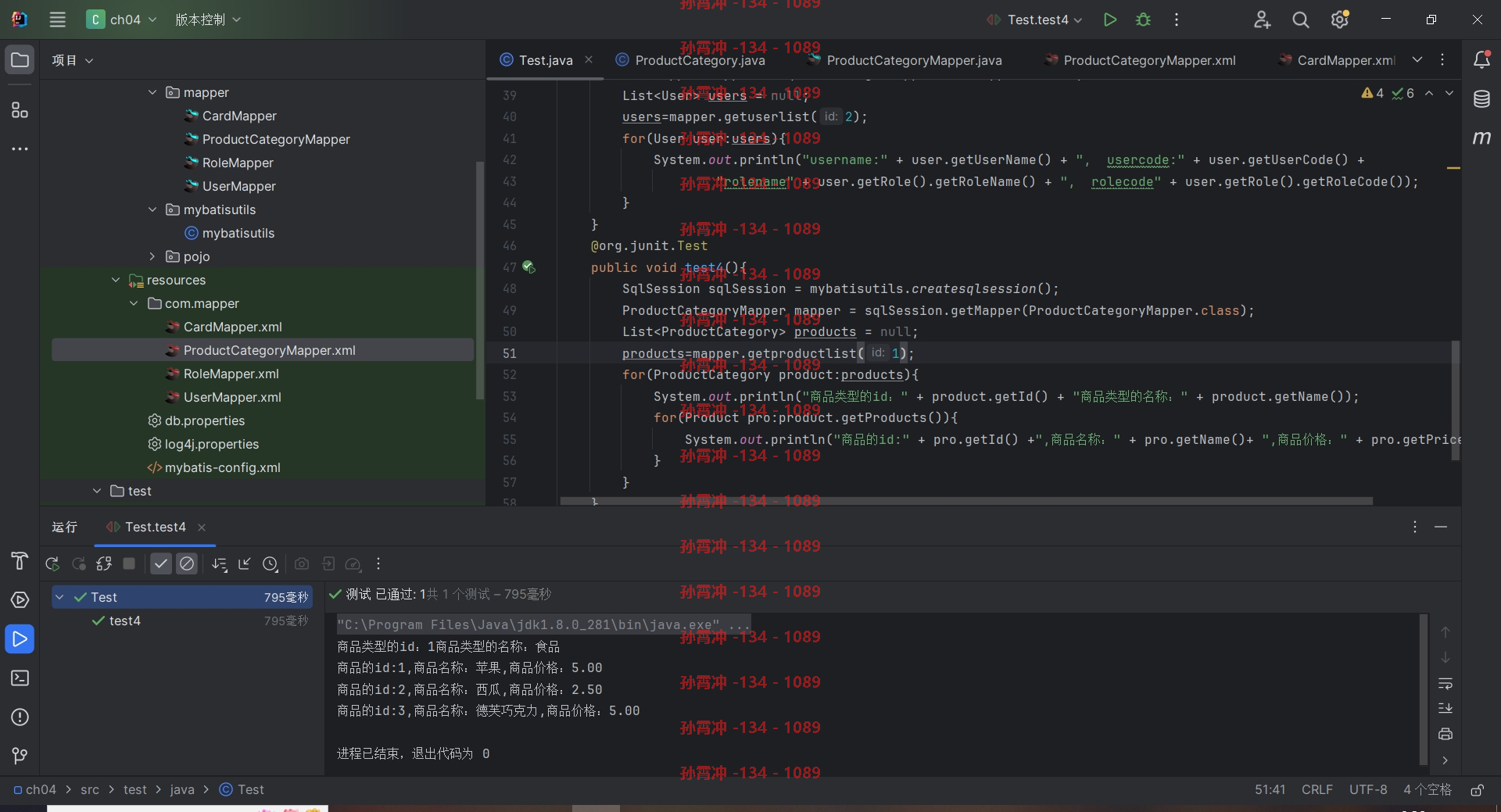The width and height of the screenshot is (1501, 812).
Task: Toggle Show Passed tests checkmark button
Action: click(x=161, y=563)
